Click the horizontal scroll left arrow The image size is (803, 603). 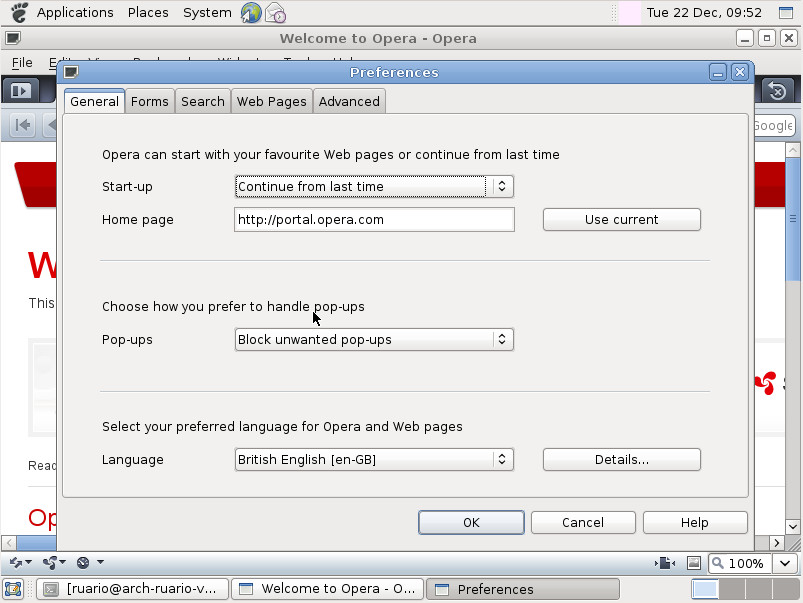coord(9,543)
